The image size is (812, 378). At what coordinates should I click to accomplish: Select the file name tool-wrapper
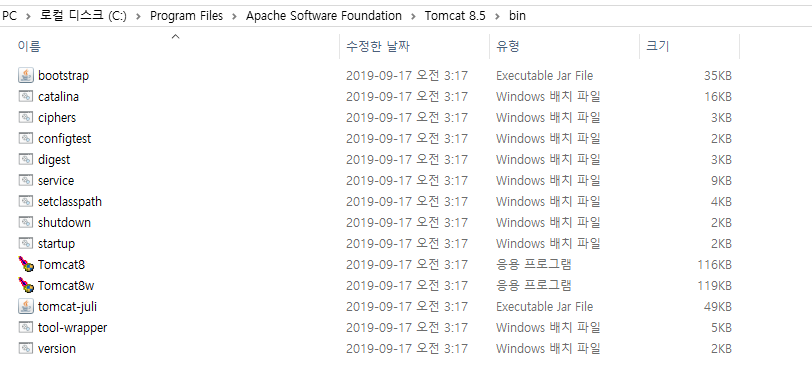coord(72,327)
